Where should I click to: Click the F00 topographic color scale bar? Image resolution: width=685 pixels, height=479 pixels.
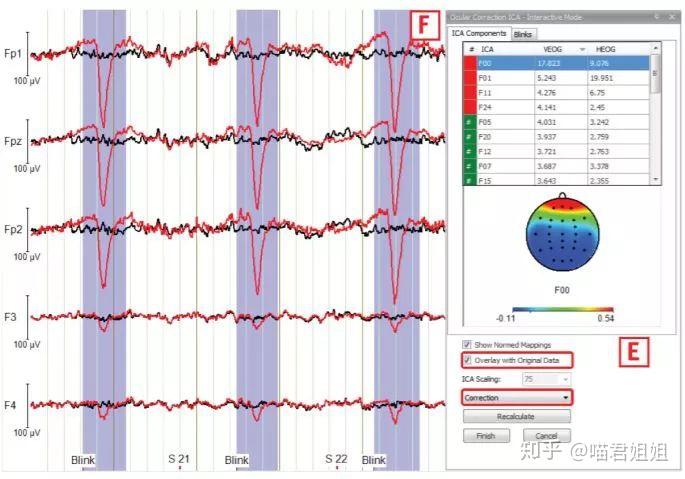tap(563, 309)
